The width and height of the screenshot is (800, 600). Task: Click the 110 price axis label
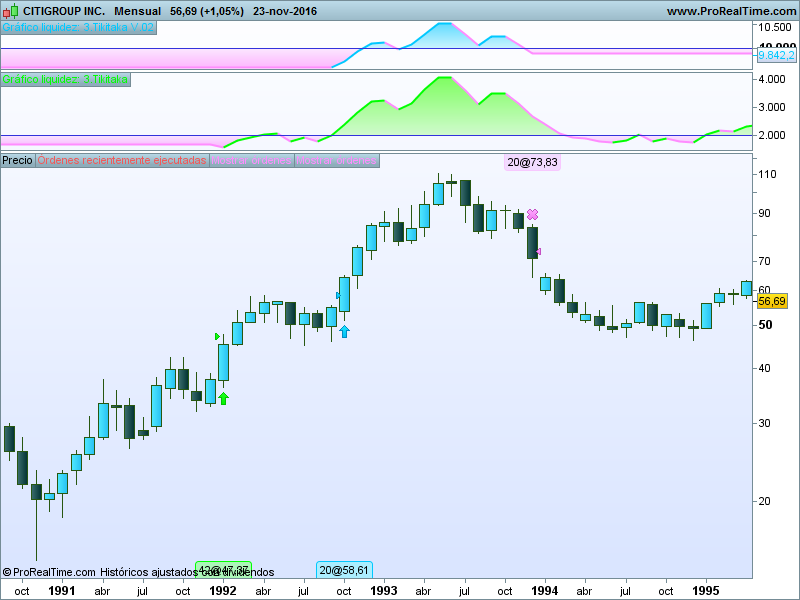[767, 174]
